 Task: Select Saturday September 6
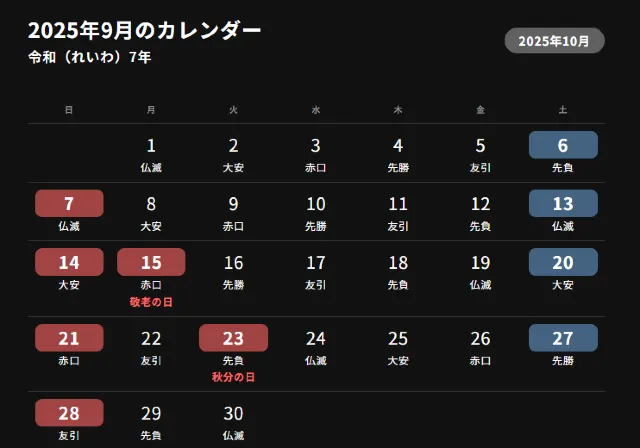coord(563,145)
